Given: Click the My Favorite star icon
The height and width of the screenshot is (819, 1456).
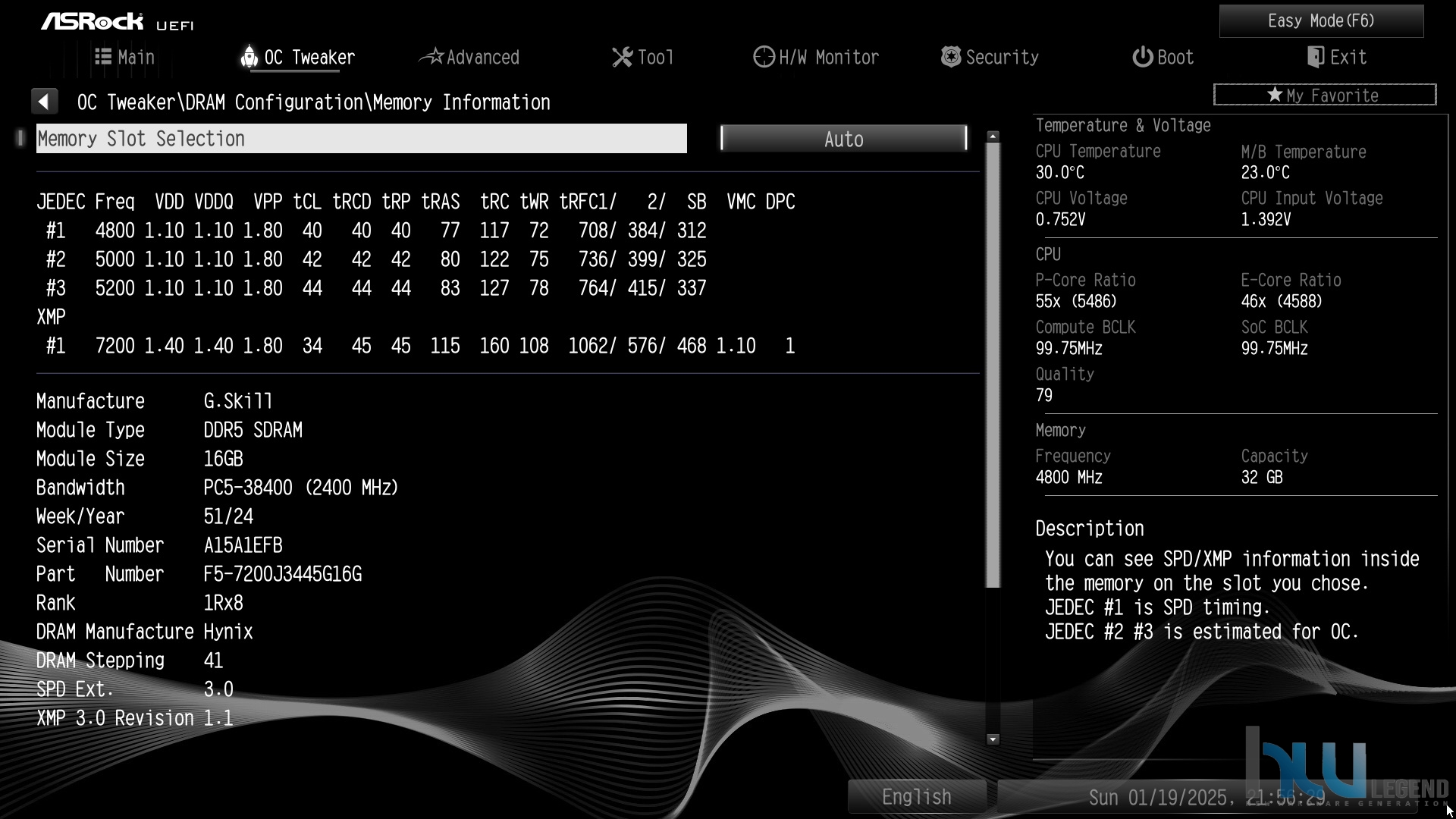Looking at the screenshot, I should [x=1275, y=95].
